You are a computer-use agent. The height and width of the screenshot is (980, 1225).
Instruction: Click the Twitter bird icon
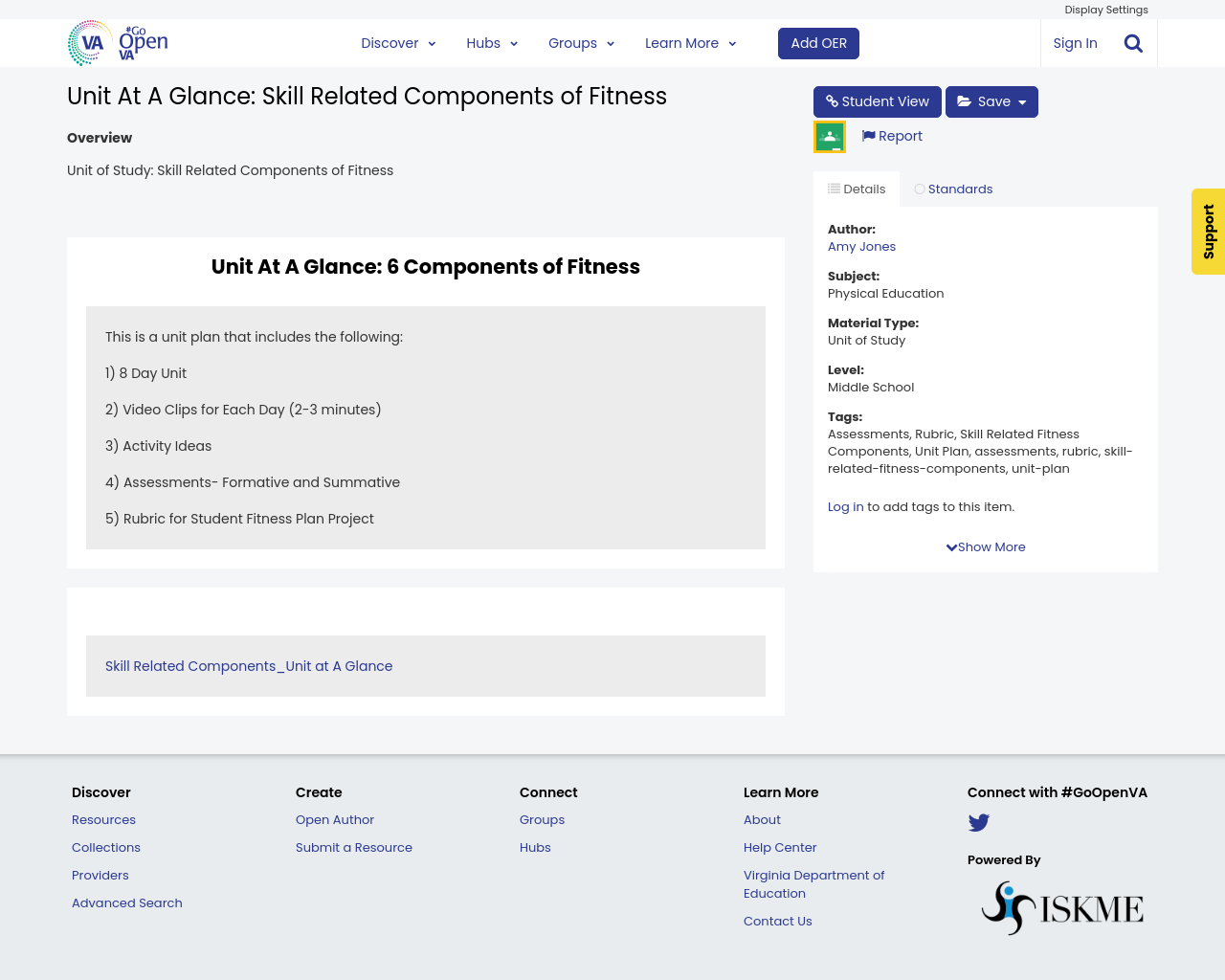[978, 821]
